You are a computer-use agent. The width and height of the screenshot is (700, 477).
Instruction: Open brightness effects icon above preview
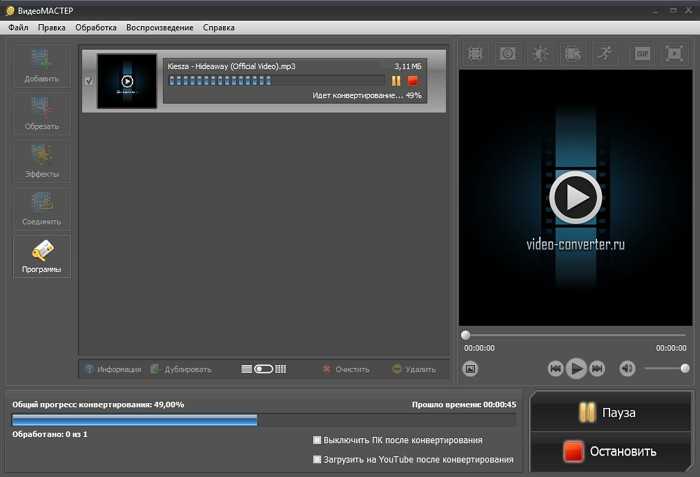tap(540, 54)
